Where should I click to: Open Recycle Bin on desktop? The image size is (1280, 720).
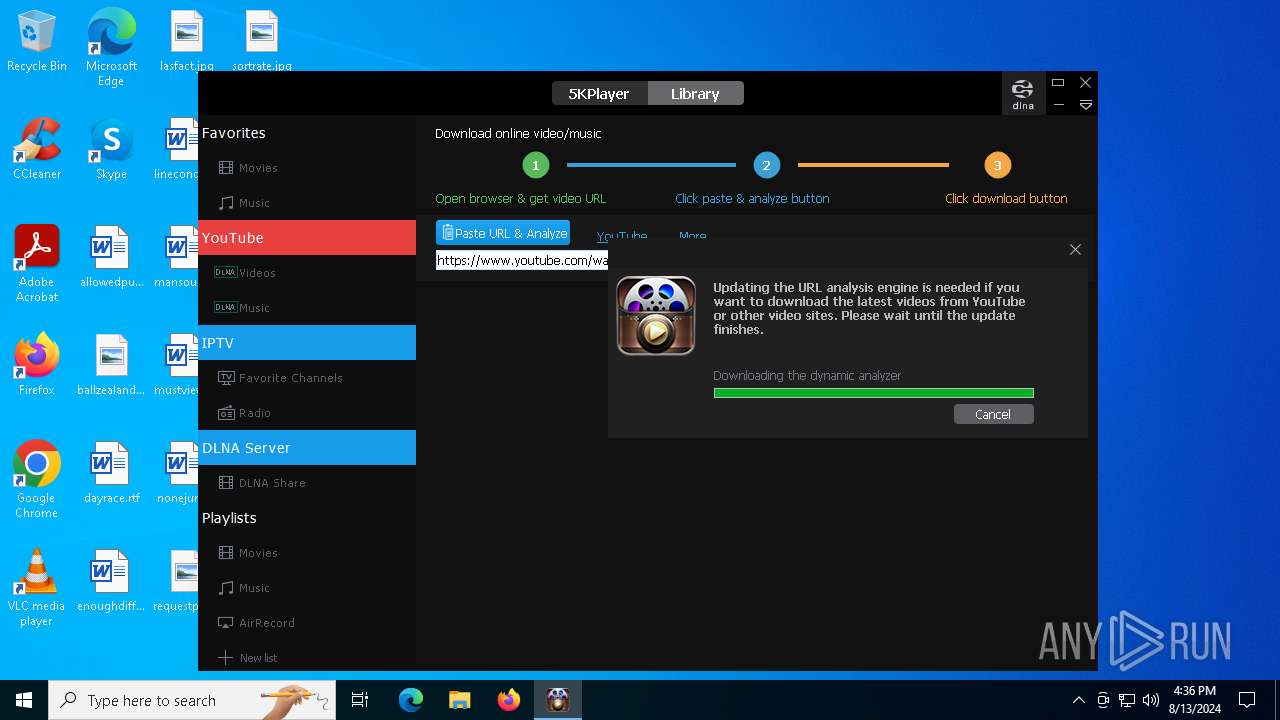37,41
